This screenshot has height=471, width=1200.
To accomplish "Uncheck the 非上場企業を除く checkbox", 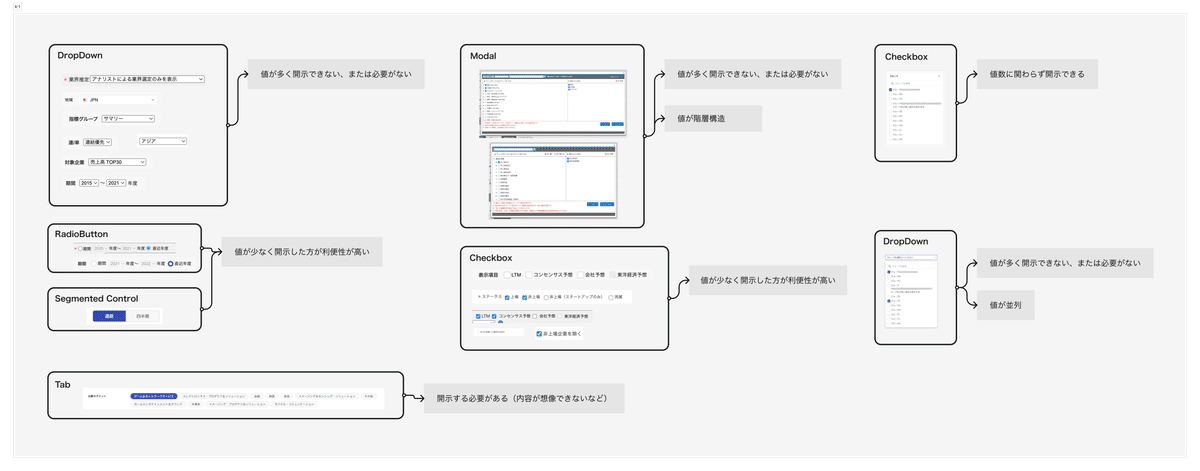I will click(539, 333).
